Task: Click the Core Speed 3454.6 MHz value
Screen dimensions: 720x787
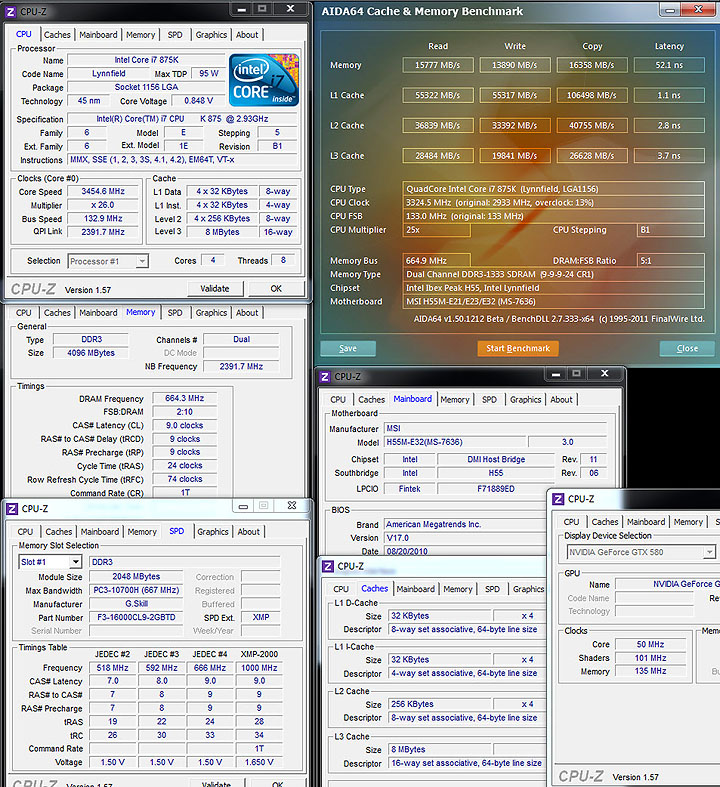Action: tap(103, 192)
